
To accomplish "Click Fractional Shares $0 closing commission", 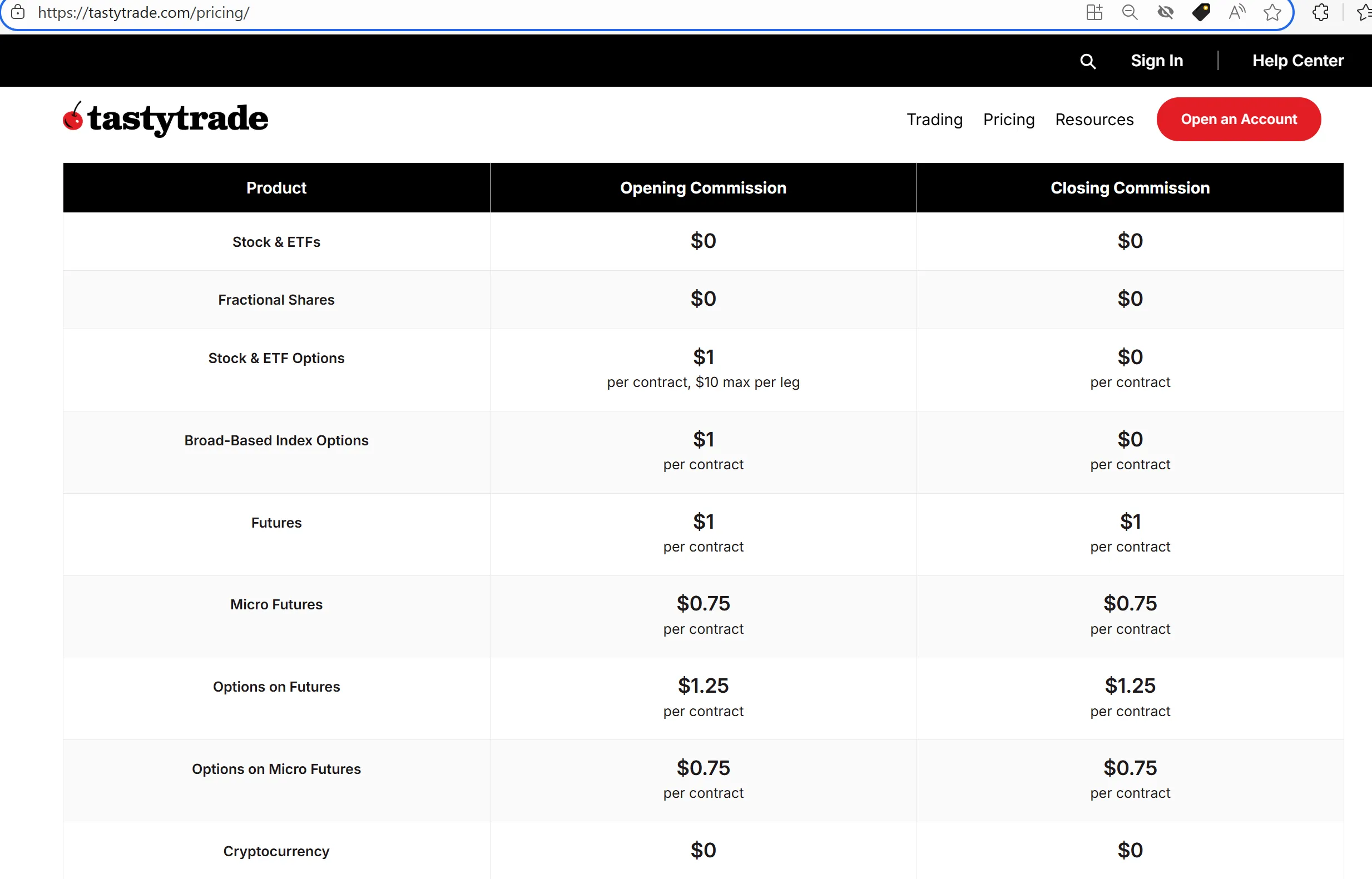I will tap(1130, 299).
